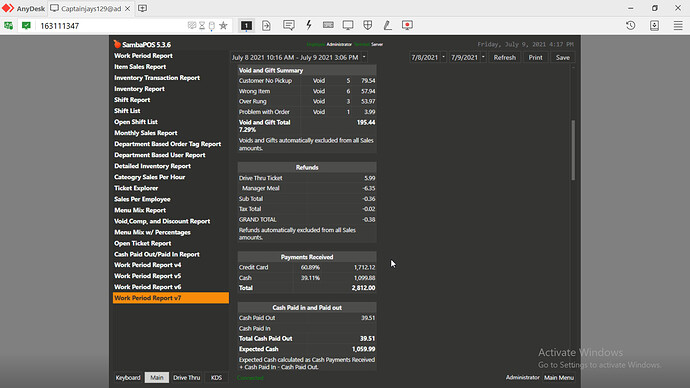
Task: Click the AnyDesk logo icon
Action: [x=8, y=8]
